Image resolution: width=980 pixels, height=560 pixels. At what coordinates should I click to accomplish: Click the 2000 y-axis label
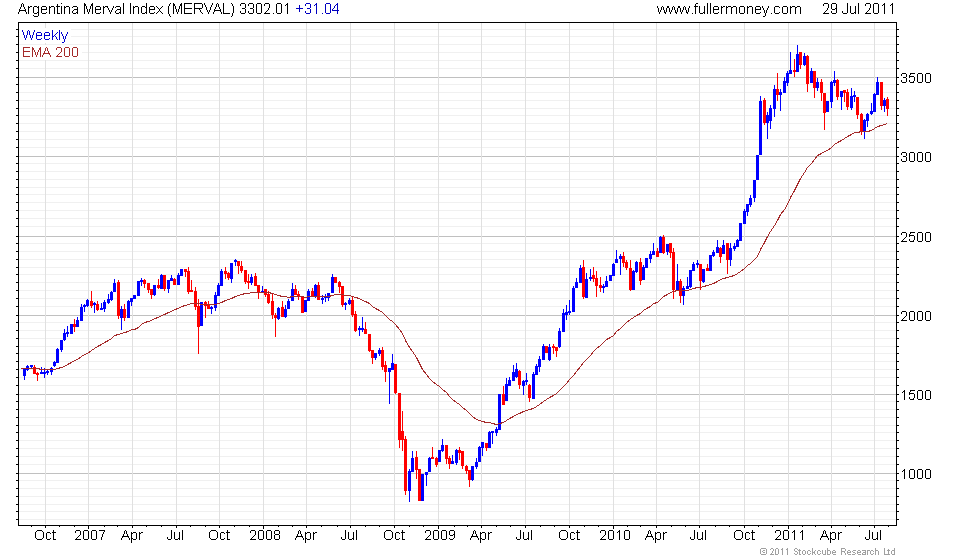(916, 316)
